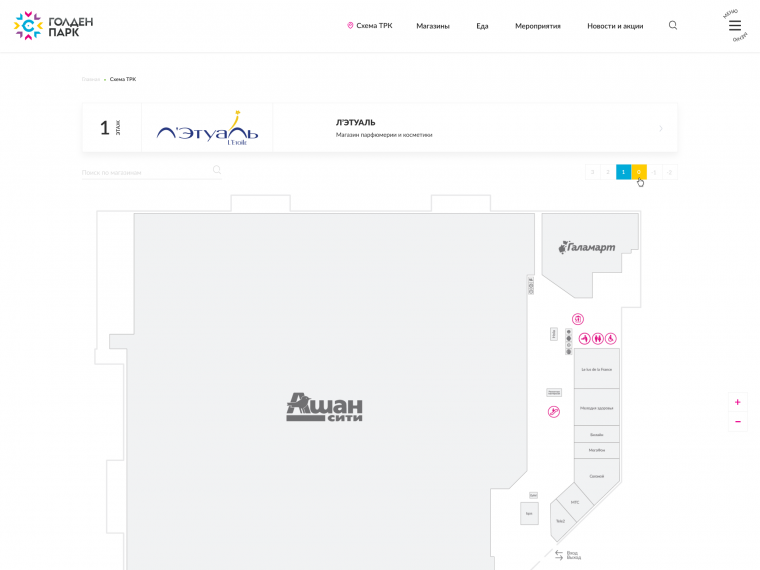
Task: Open the Новости и акции menu item
Action: pos(615,26)
